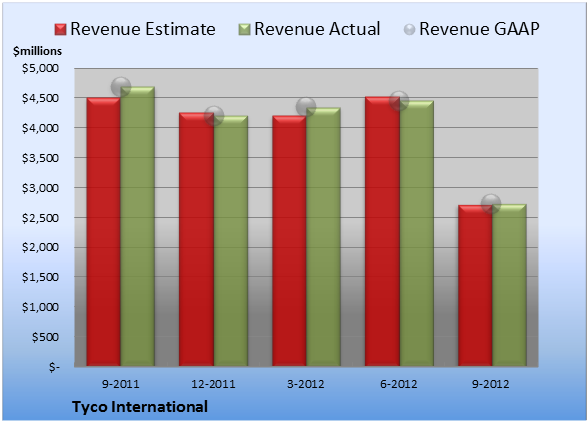Select the green actual bar for 6-2012

[x=416, y=233]
